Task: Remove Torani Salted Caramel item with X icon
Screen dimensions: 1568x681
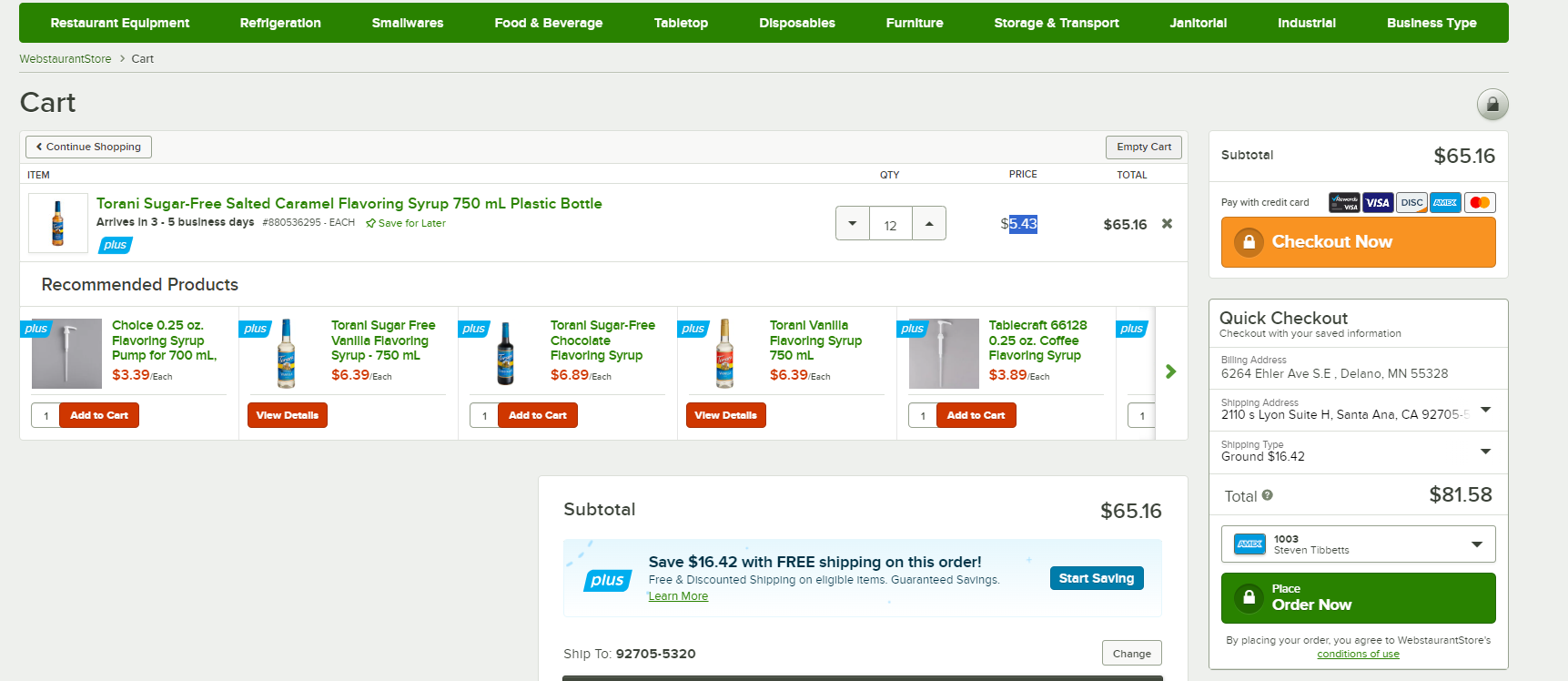Action: [x=1167, y=224]
